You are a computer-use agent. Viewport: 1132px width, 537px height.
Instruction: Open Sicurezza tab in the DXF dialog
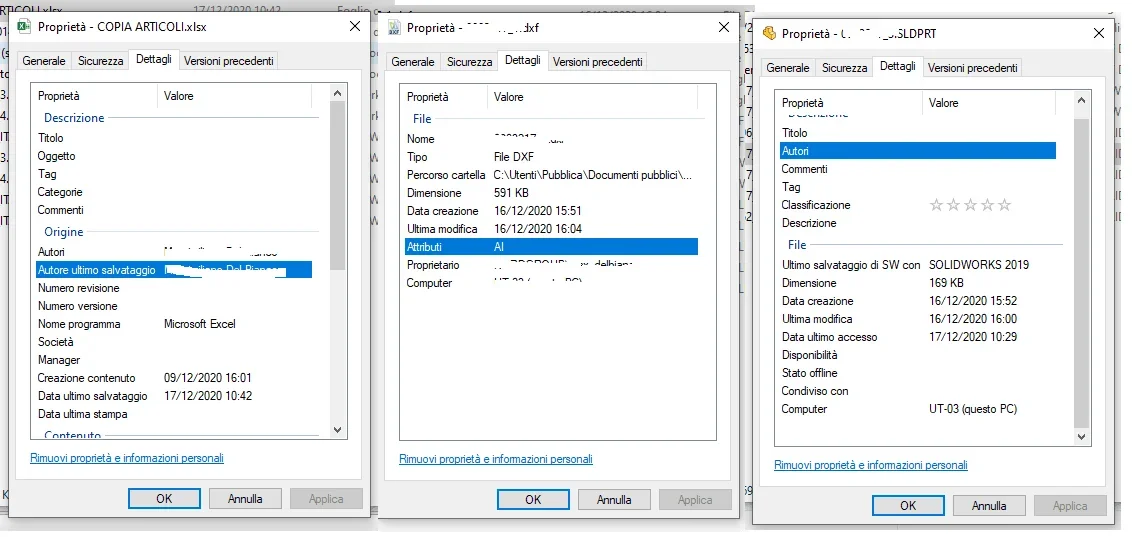[469, 62]
